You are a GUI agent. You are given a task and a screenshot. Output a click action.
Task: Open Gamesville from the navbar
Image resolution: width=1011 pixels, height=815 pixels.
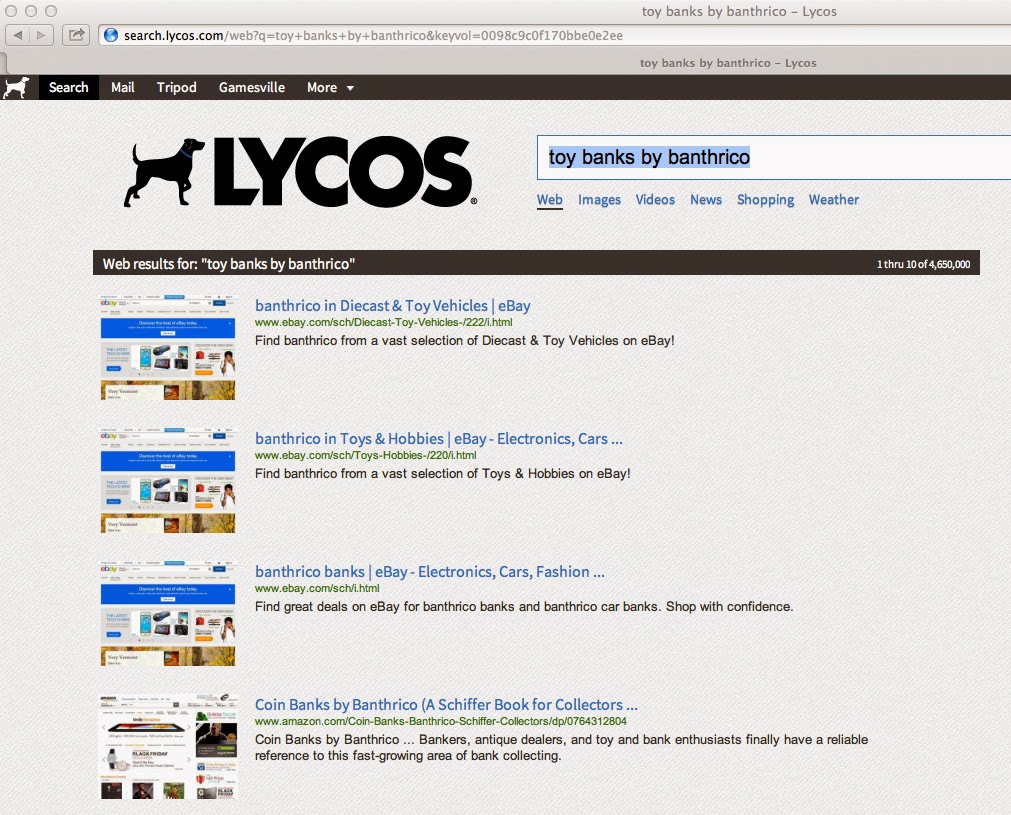click(251, 88)
